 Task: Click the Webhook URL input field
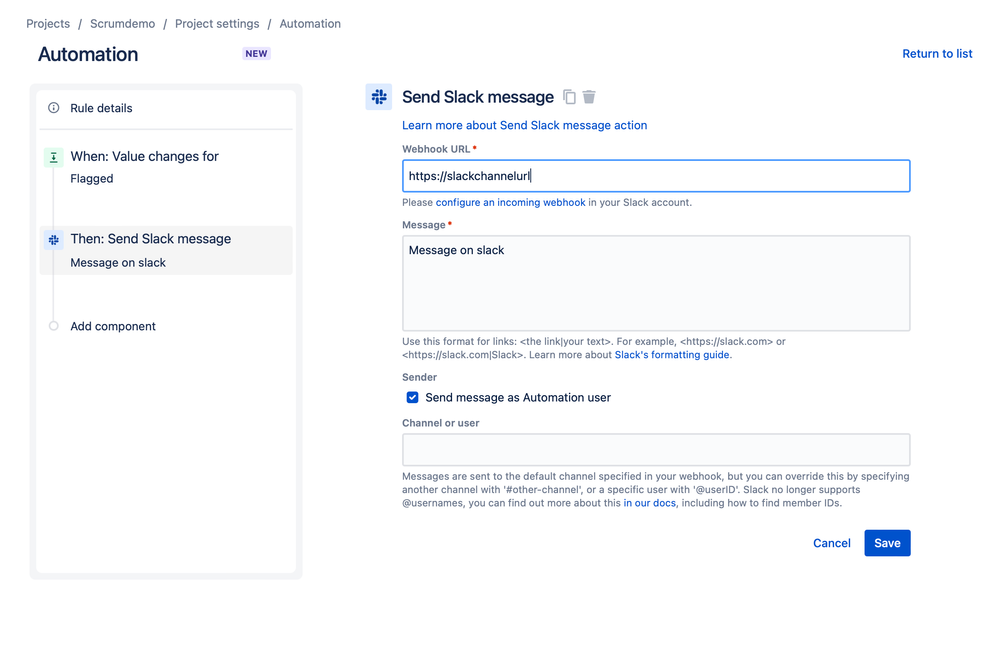click(656, 176)
